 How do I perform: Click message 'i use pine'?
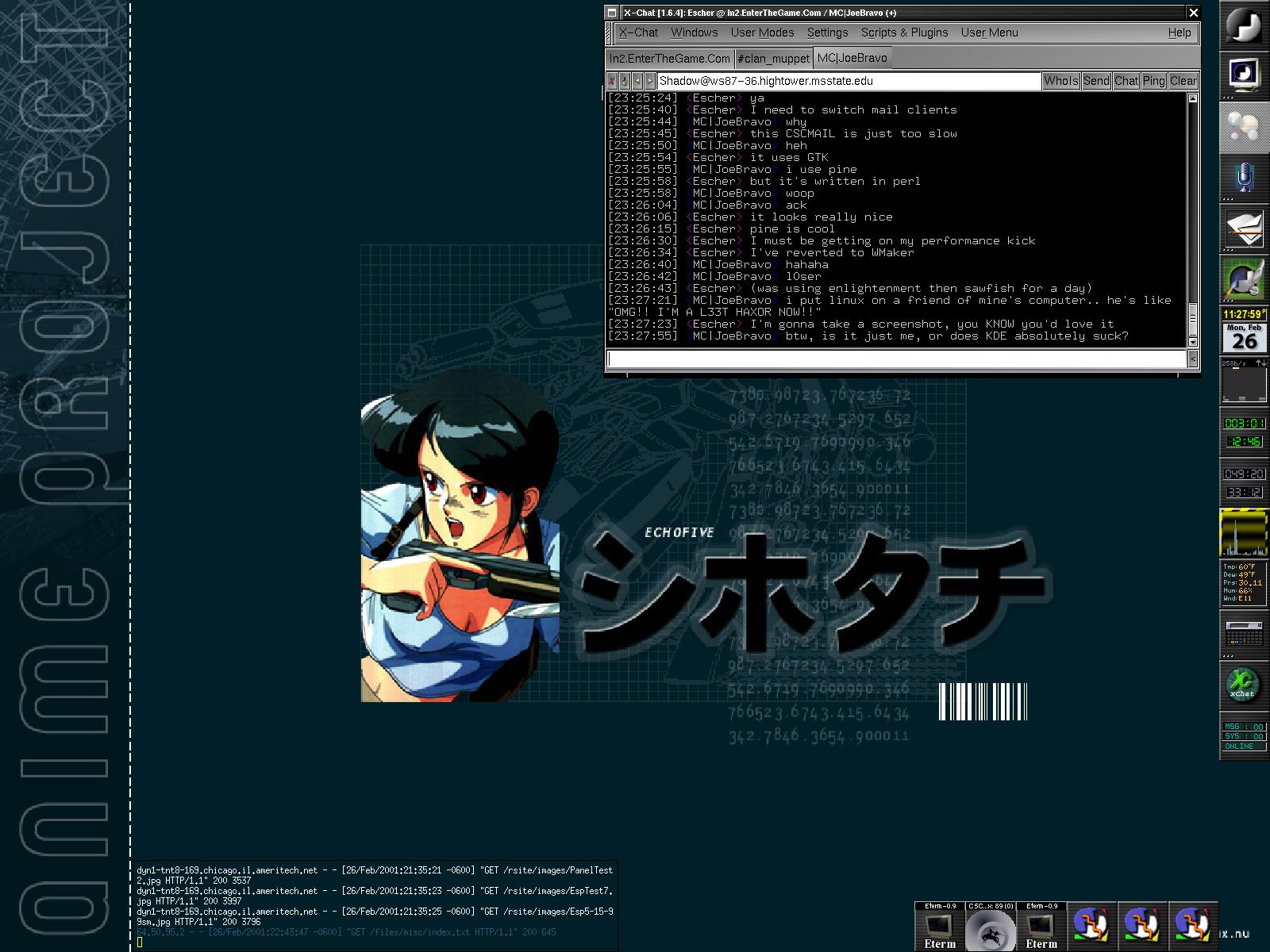coord(822,170)
